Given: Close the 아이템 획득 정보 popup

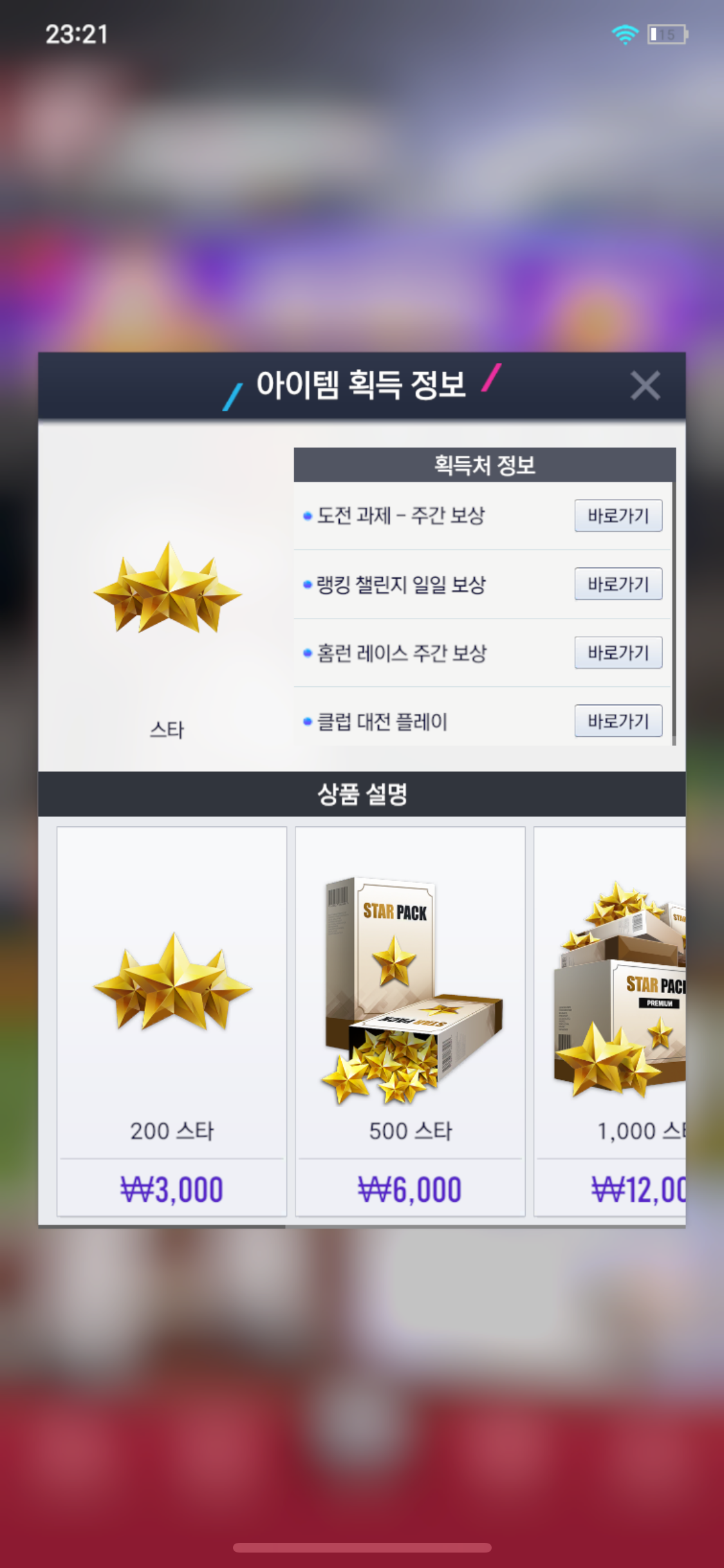Looking at the screenshot, I should 645,386.
